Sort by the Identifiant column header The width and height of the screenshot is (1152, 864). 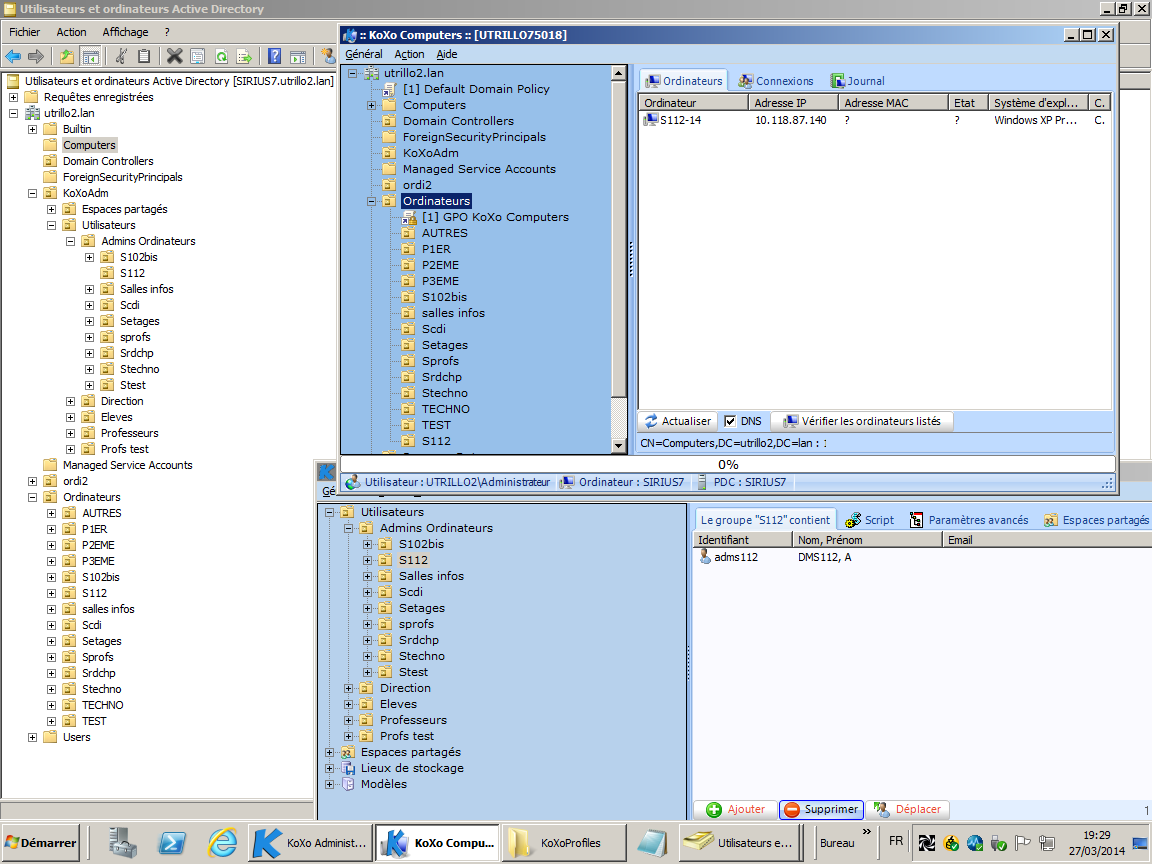tap(743, 540)
